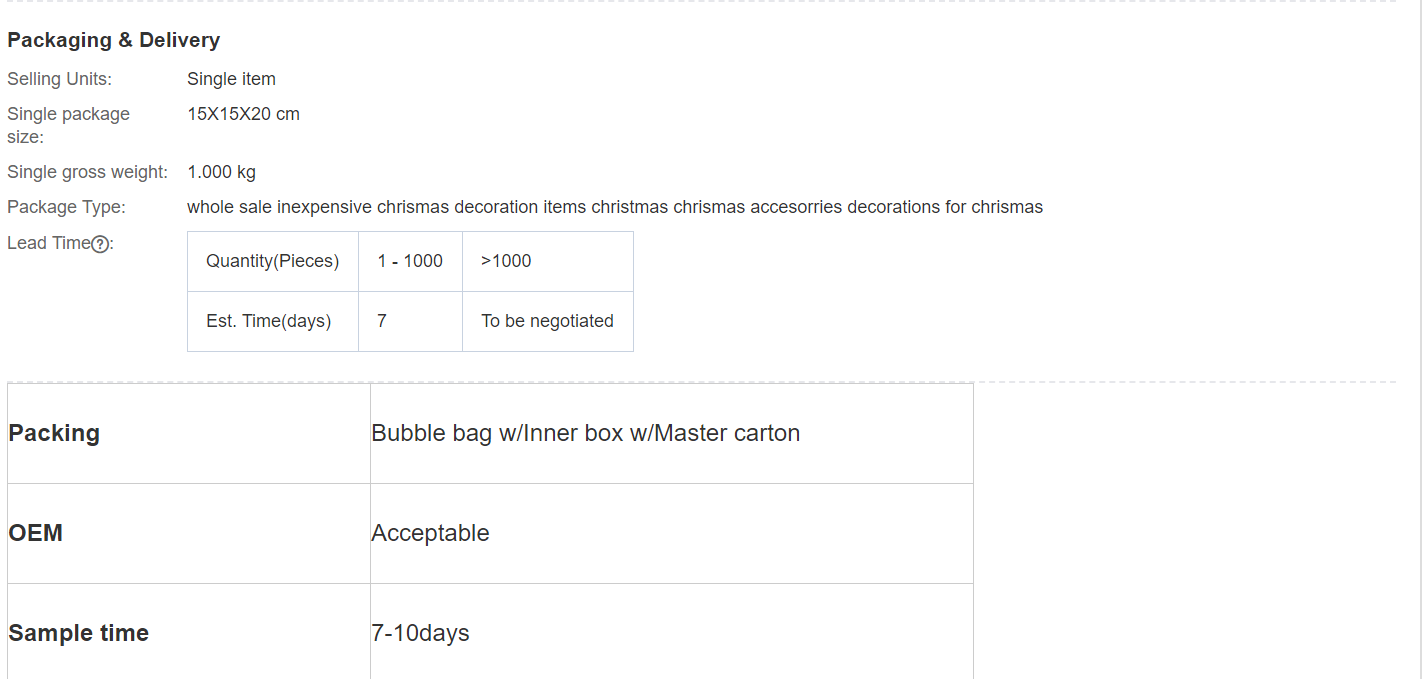This screenshot has width=1422, height=679.
Task: Click the Quantity(Pieces) table cell
Action: [272, 261]
